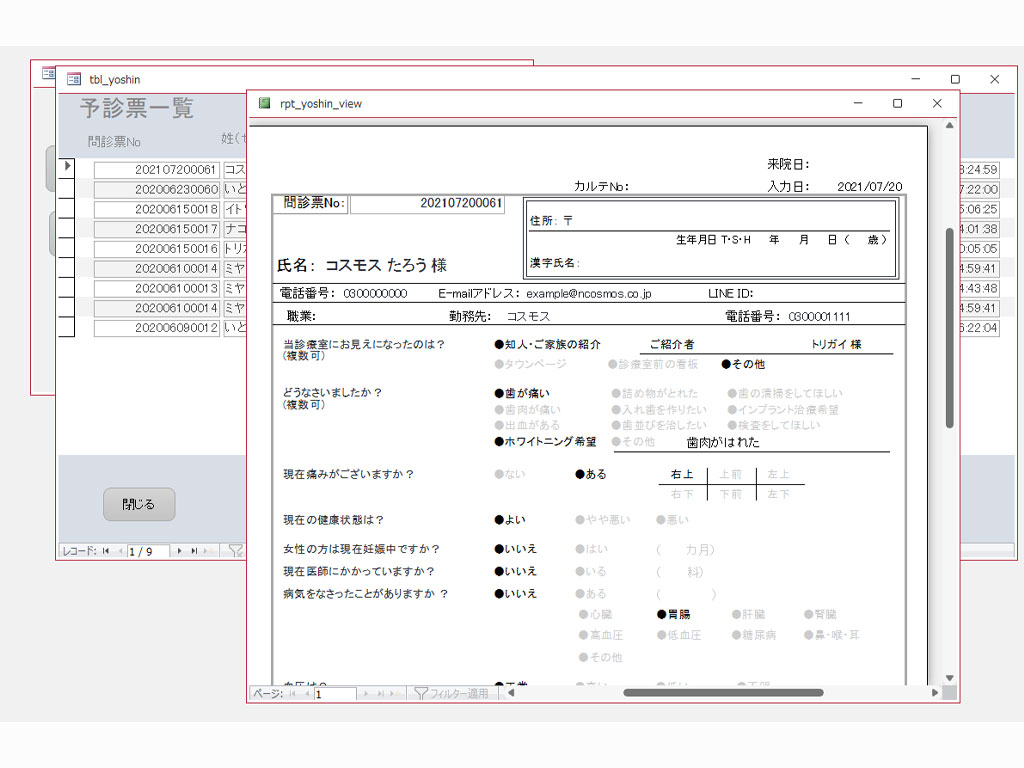The width and height of the screenshot is (1024, 768).
Task: Click the tbl_yoshin form window icon
Action: 73,79
